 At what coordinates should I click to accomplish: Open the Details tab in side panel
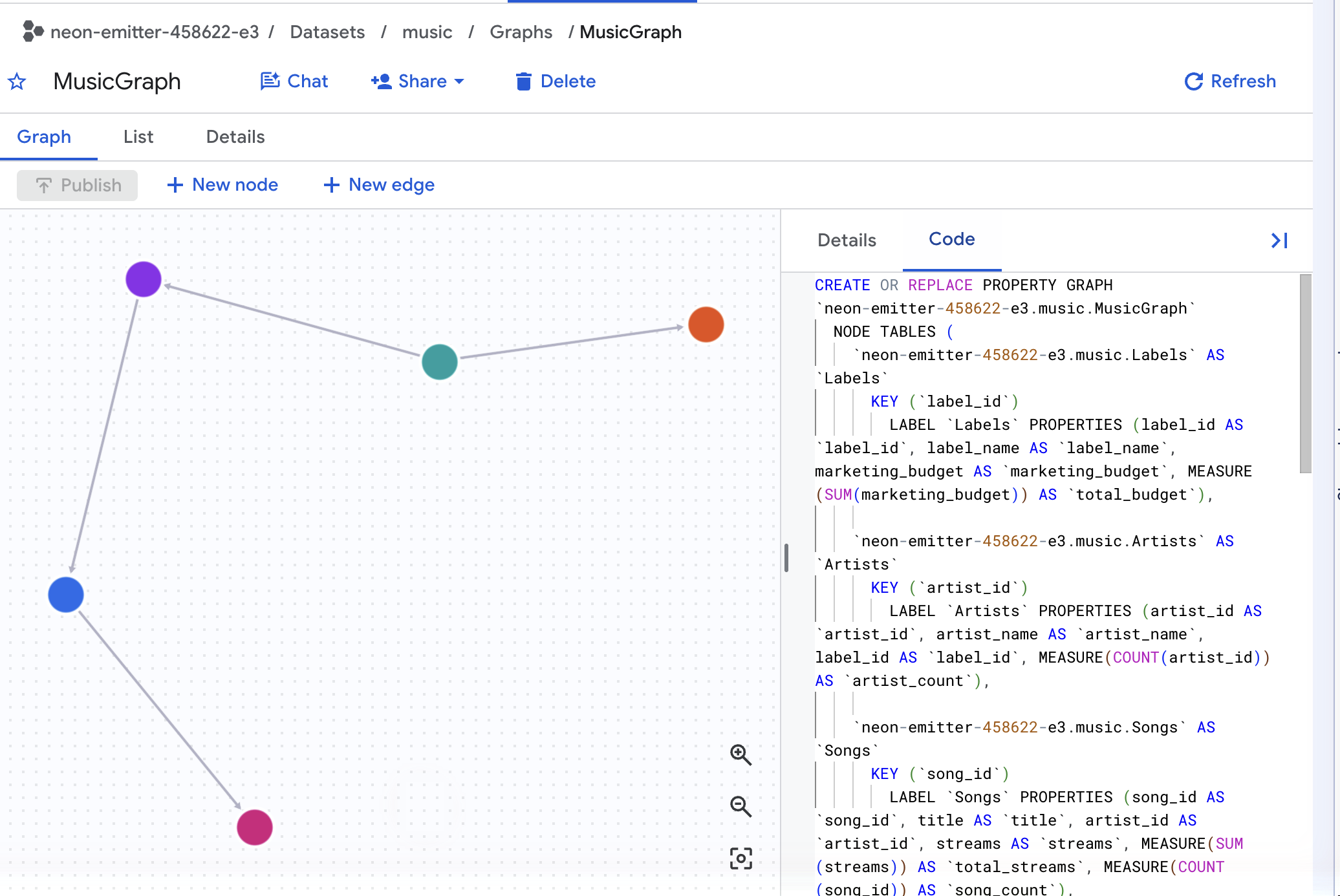847,240
